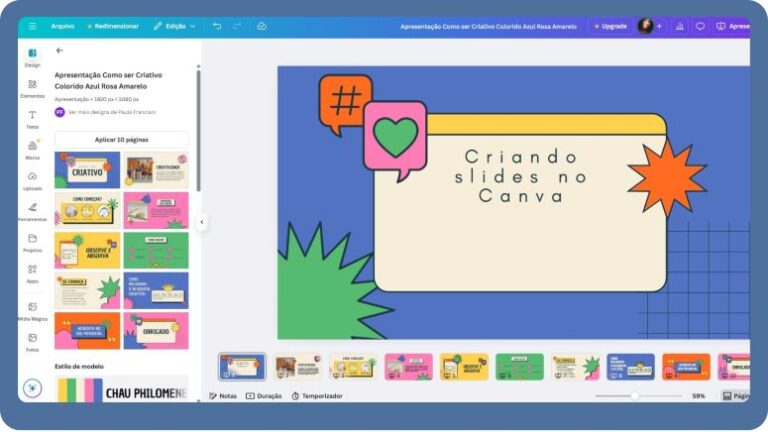The width and height of the screenshot is (768, 432).
Task: Open the Notas panel
Action: pos(223,396)
